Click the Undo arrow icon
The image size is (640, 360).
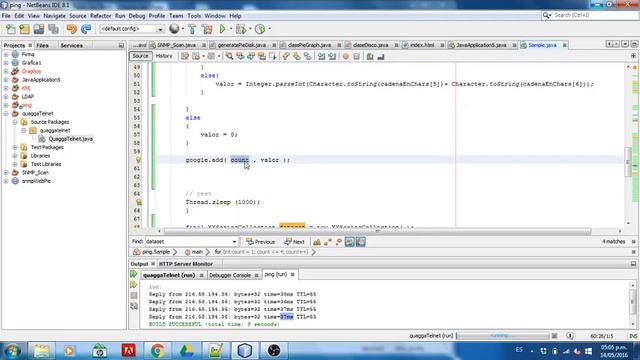(x=71, y=29)
